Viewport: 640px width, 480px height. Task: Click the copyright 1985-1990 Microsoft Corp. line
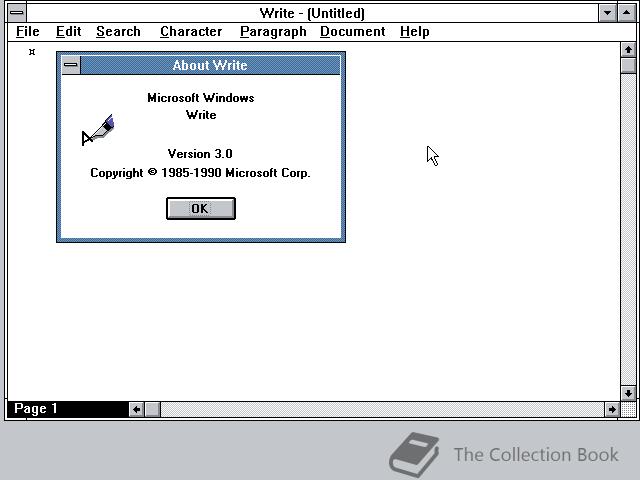(200, 173)
